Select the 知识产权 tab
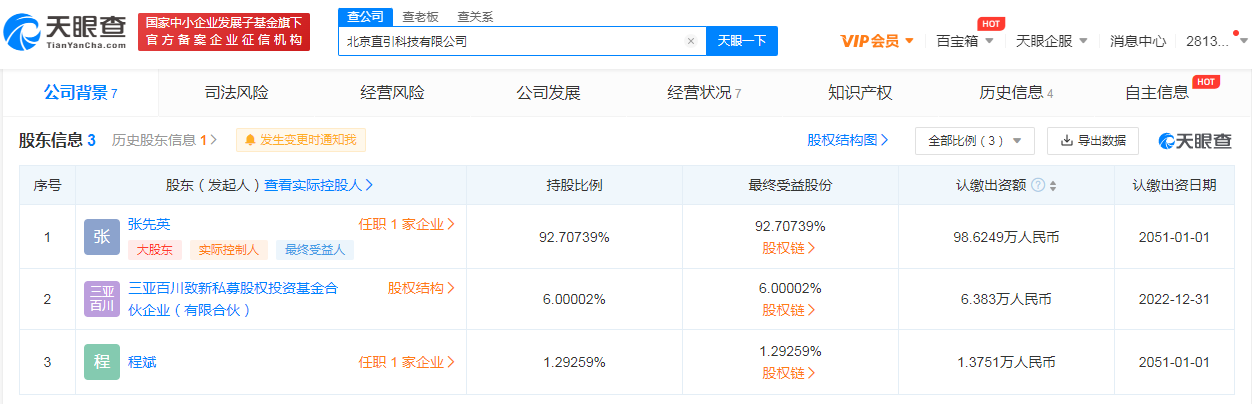 tap(860, 93)
